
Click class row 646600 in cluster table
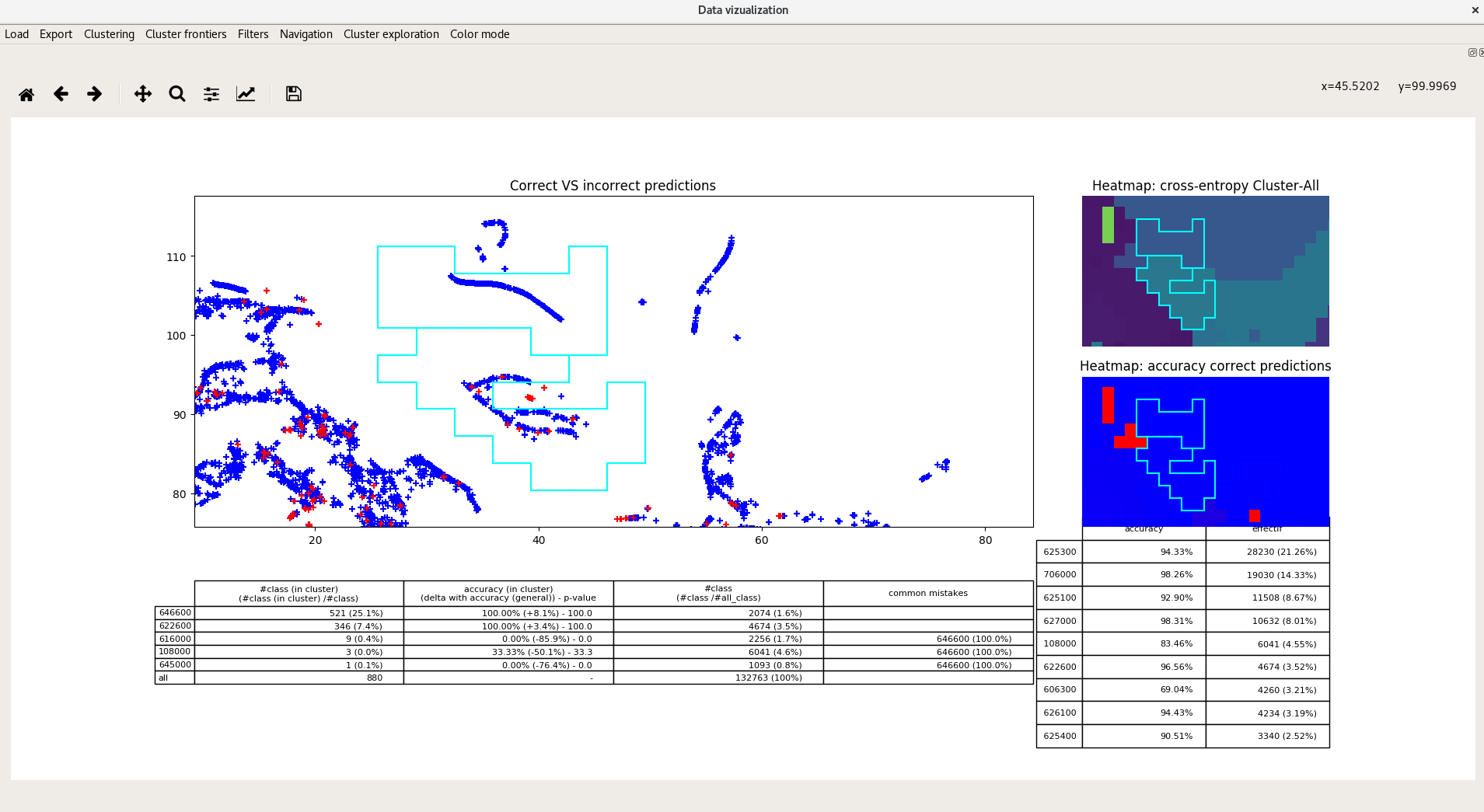(175, 613)
